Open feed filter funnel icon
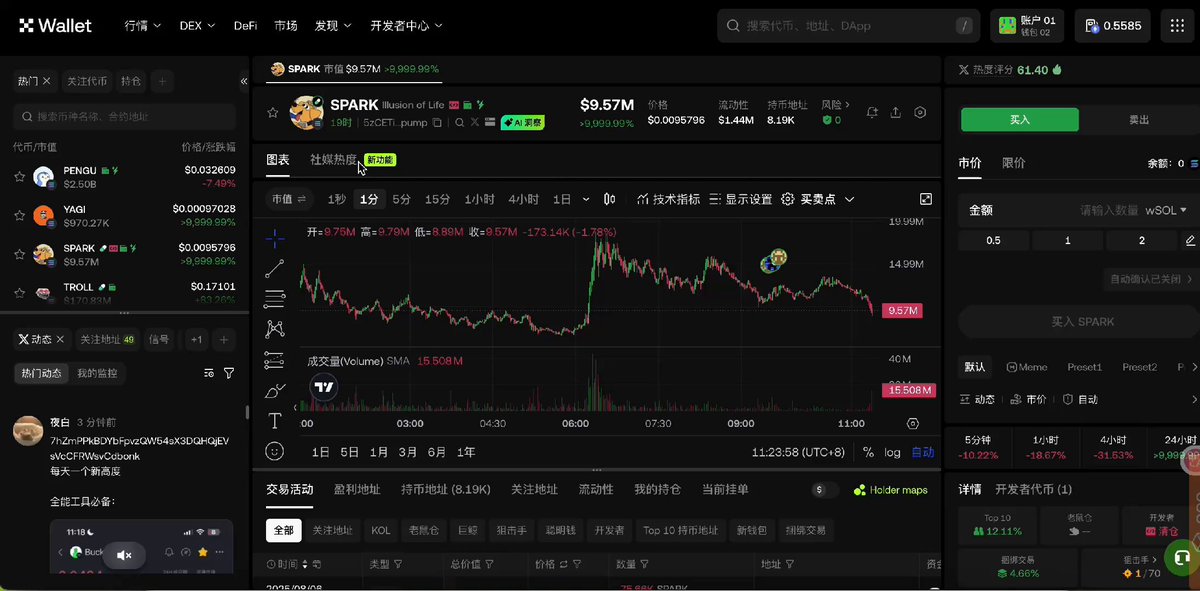The width and height of the screenshot is (1200, 591). (229, 373)
